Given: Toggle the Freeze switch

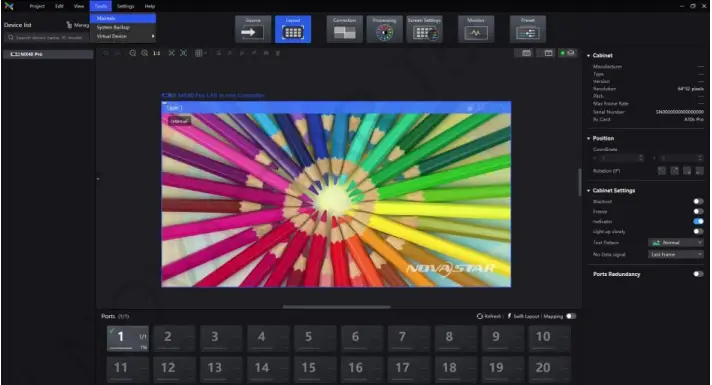Looking at the screenshot, I should pos(698,211).
